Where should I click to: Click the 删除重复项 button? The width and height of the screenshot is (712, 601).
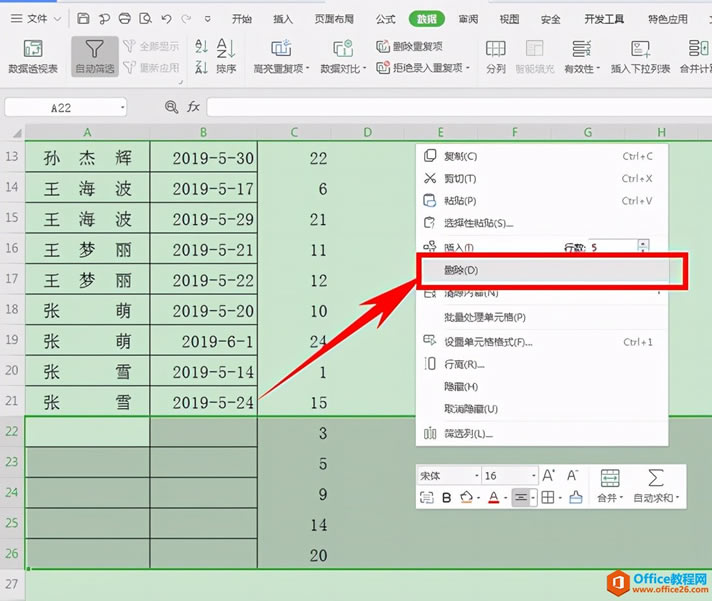pos(409,46)
